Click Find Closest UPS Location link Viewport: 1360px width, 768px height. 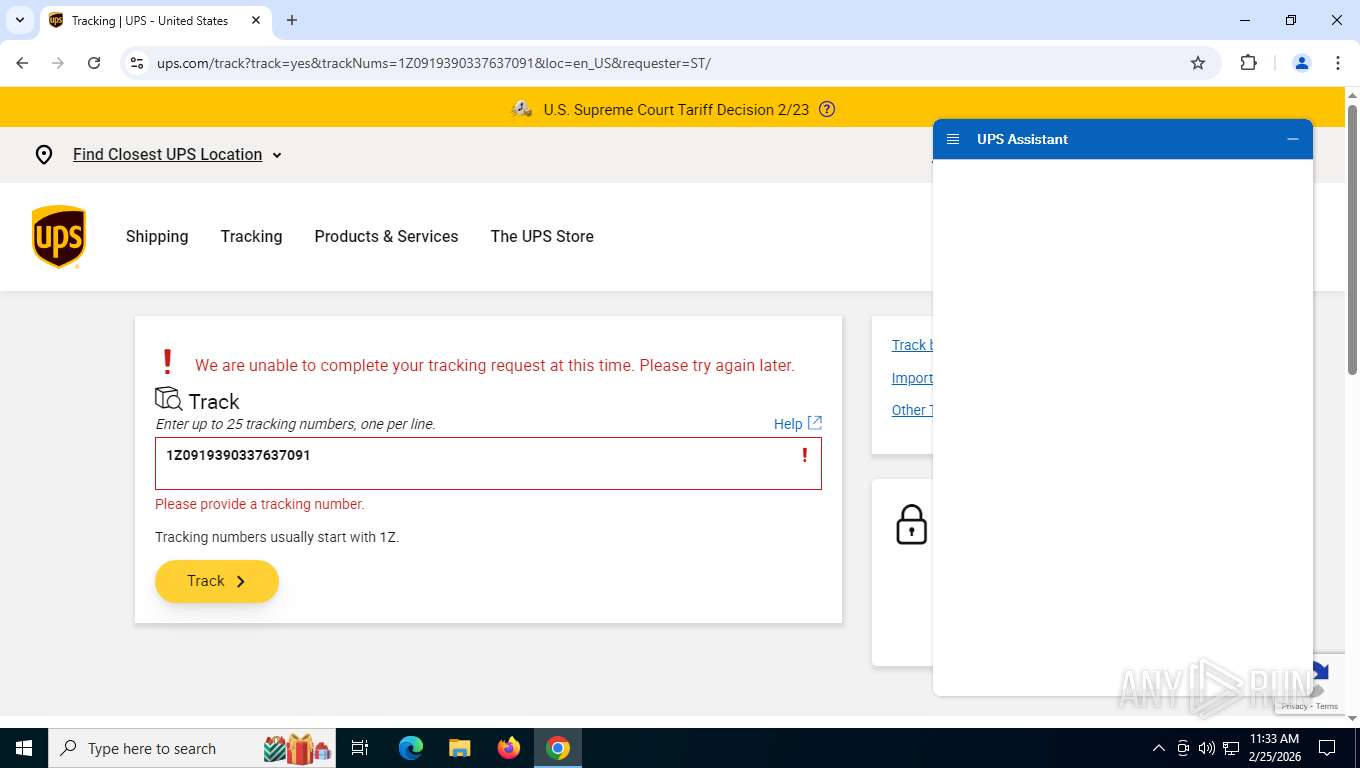pos(167,154)
